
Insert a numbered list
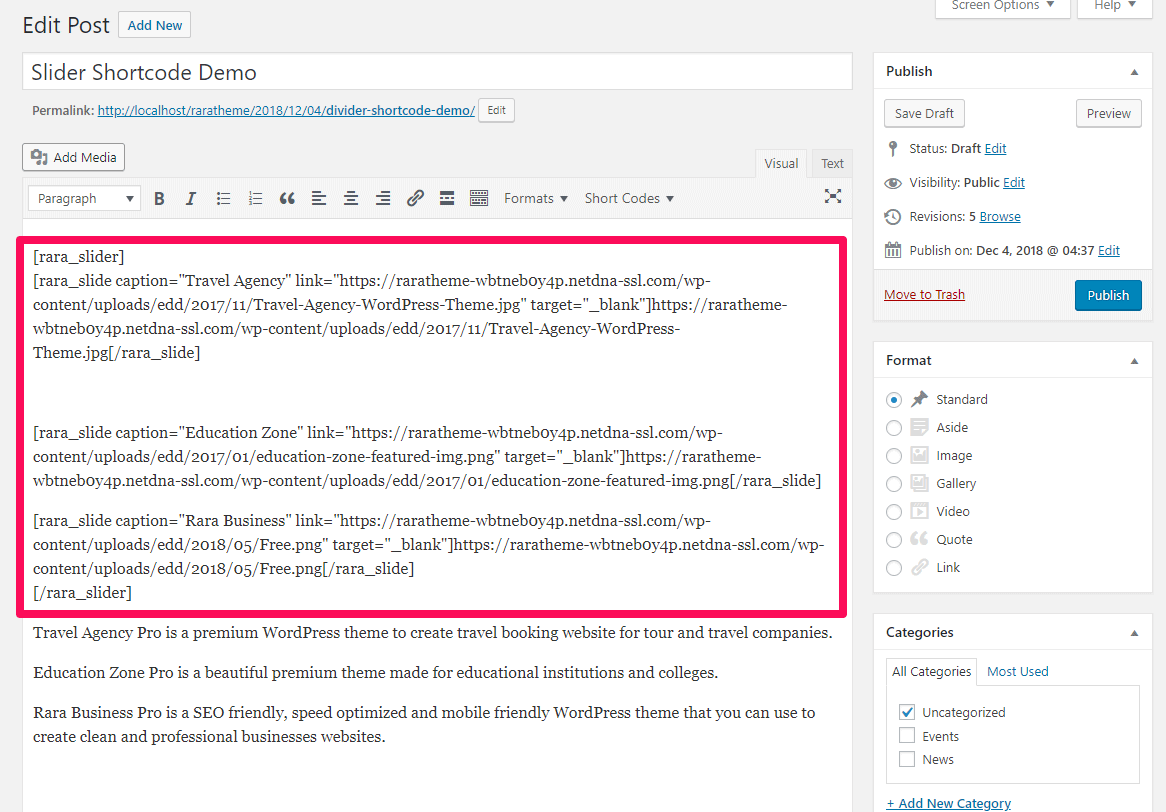point(255,198)
